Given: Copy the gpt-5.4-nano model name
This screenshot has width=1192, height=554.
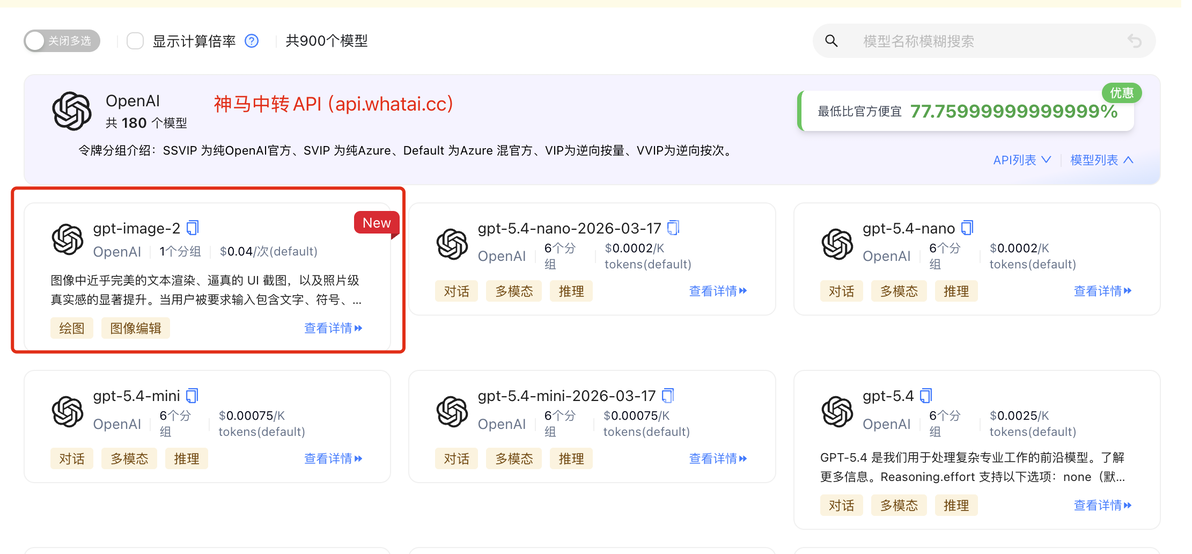Looking at the screenshot, I should (x=967, y=227).
